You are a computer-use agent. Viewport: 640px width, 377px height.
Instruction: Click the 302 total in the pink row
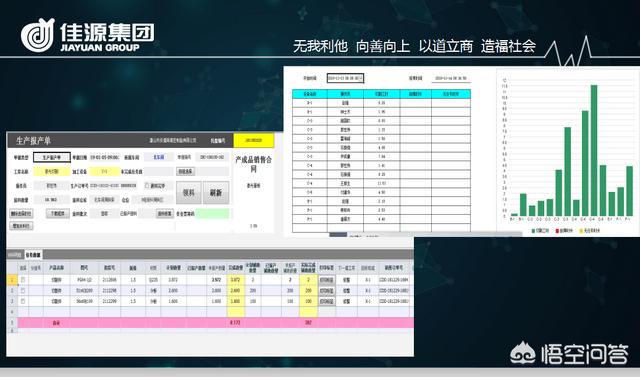pyautogui.click(x=308, y=323)
